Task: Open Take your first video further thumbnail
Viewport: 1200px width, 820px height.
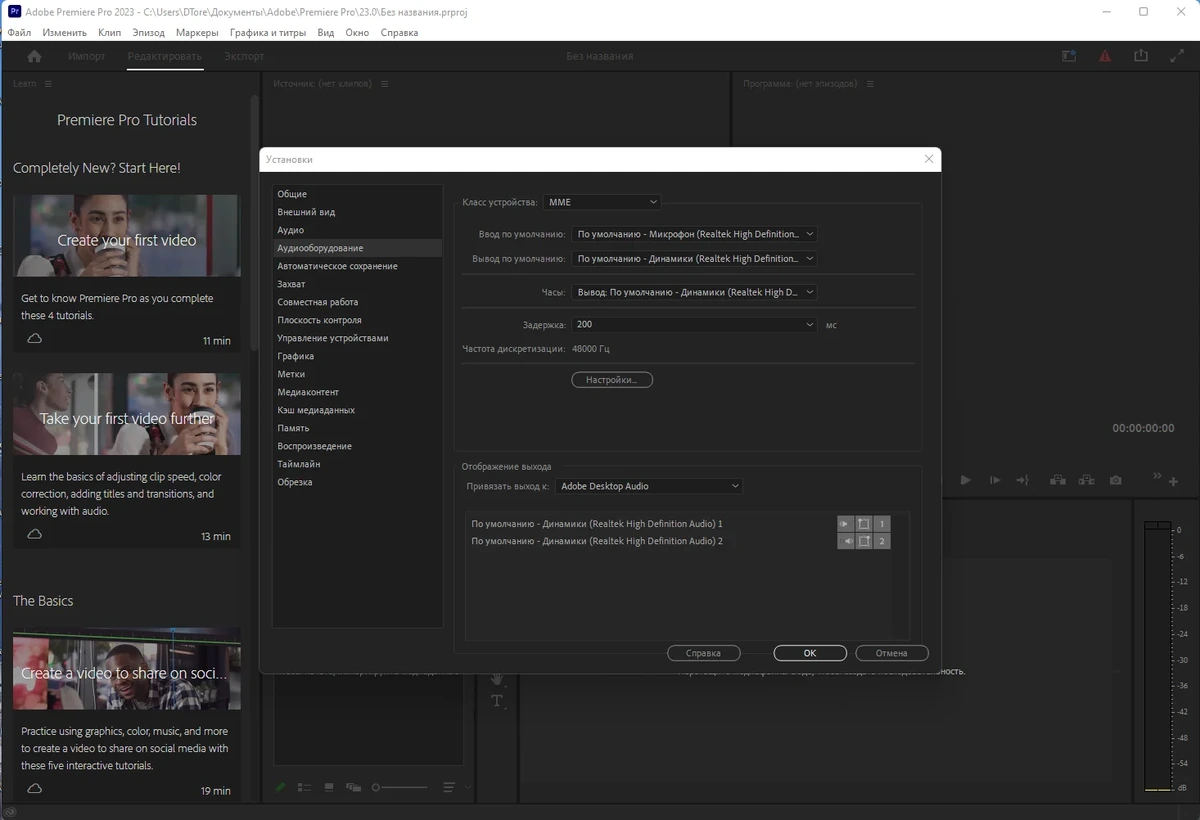Action: pos(127,414)
